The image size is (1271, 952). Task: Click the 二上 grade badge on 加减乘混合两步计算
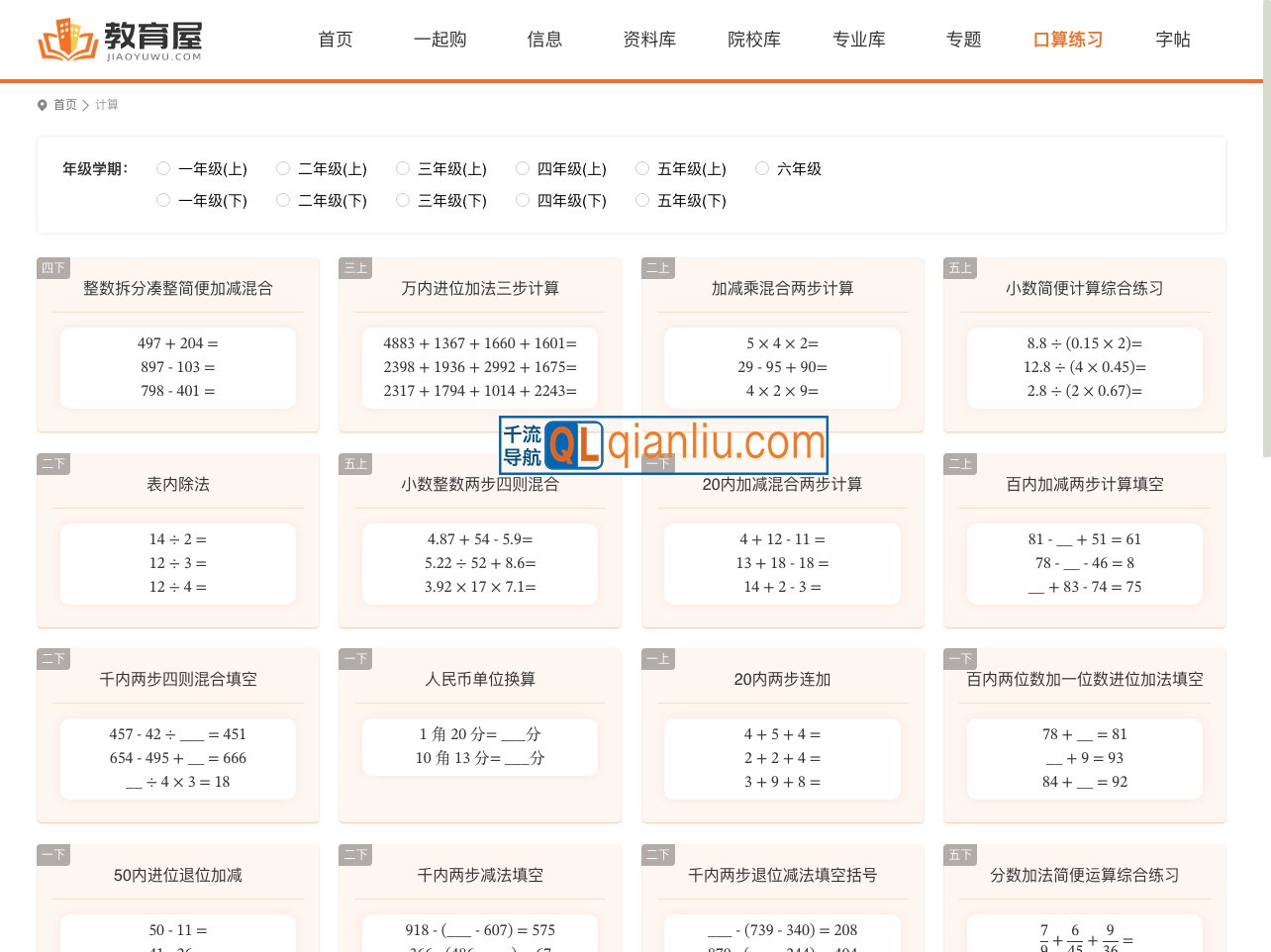(657, 267)
